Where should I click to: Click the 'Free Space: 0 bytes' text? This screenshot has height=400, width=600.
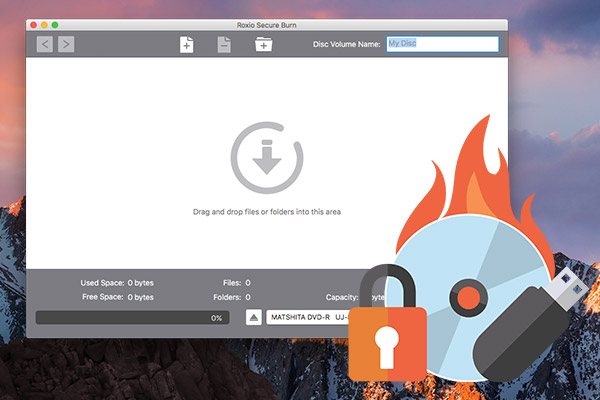(x=118, y=297)
